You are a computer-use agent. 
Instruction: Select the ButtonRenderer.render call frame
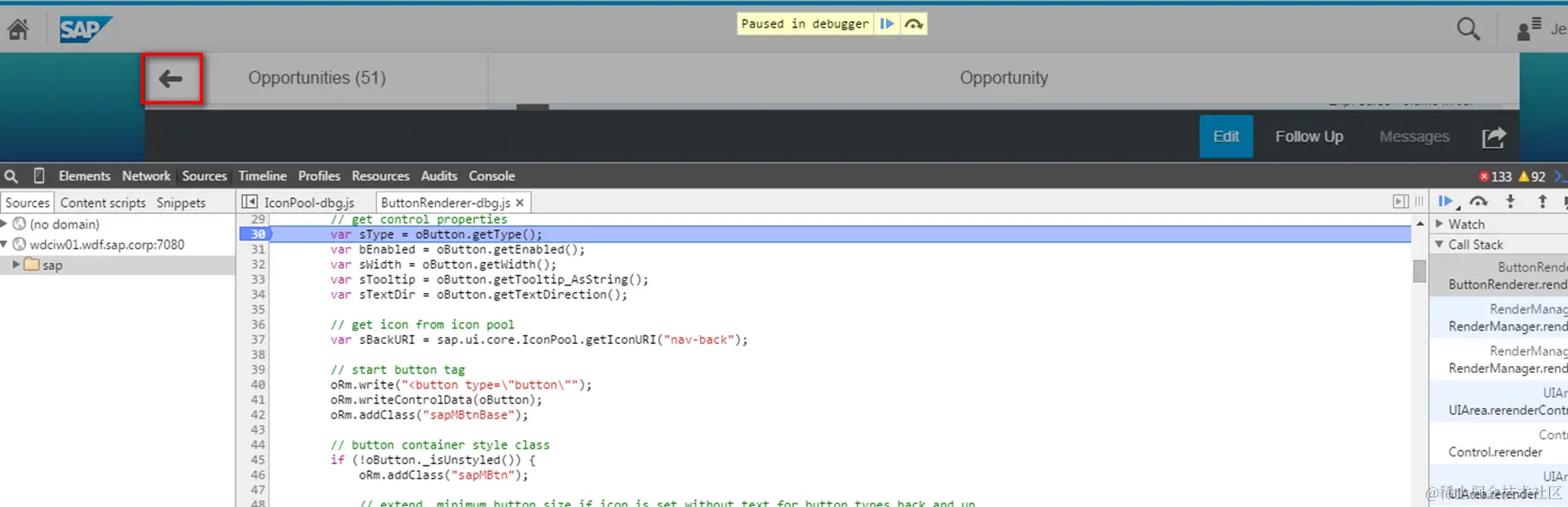(1499, 276)
